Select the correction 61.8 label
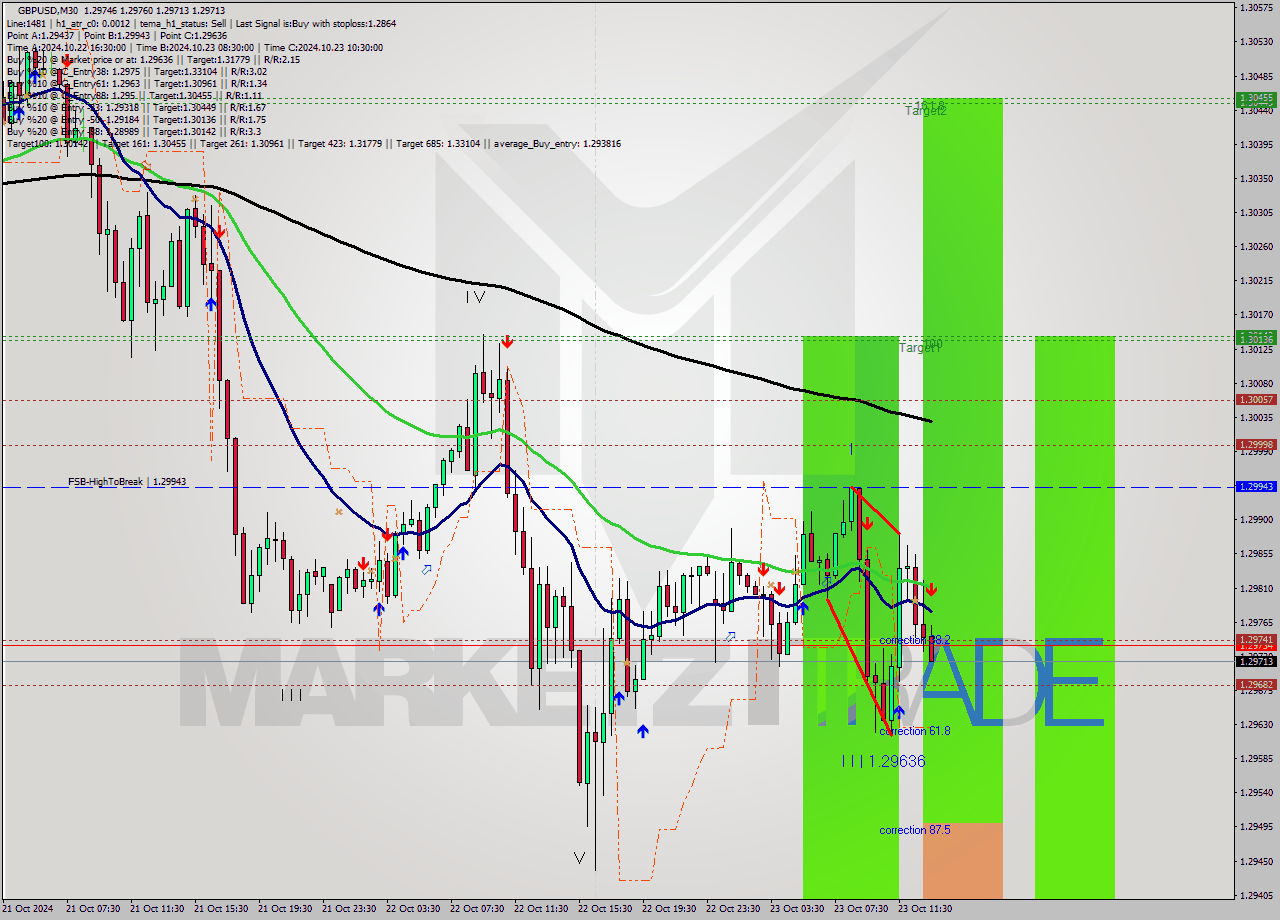 (914, 731)
